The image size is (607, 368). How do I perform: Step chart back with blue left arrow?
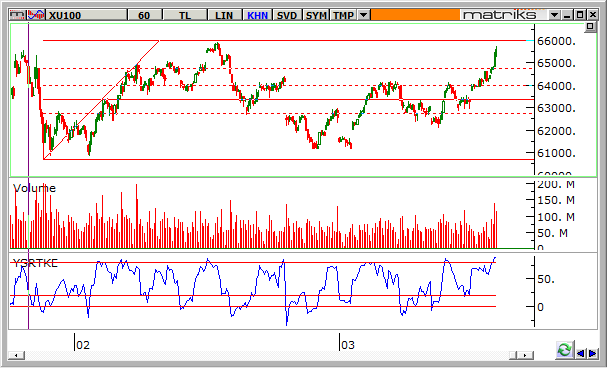(580, 353)
